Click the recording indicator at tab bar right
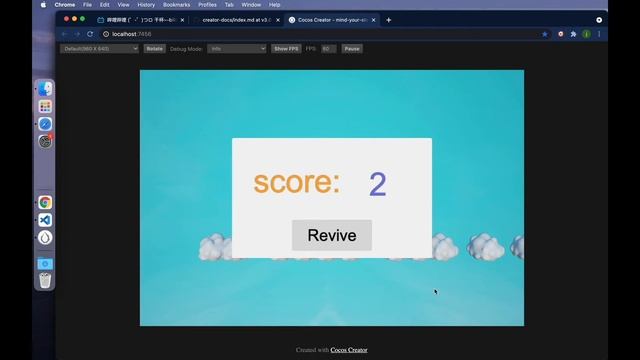640x360 pixels. coord(599,20)
